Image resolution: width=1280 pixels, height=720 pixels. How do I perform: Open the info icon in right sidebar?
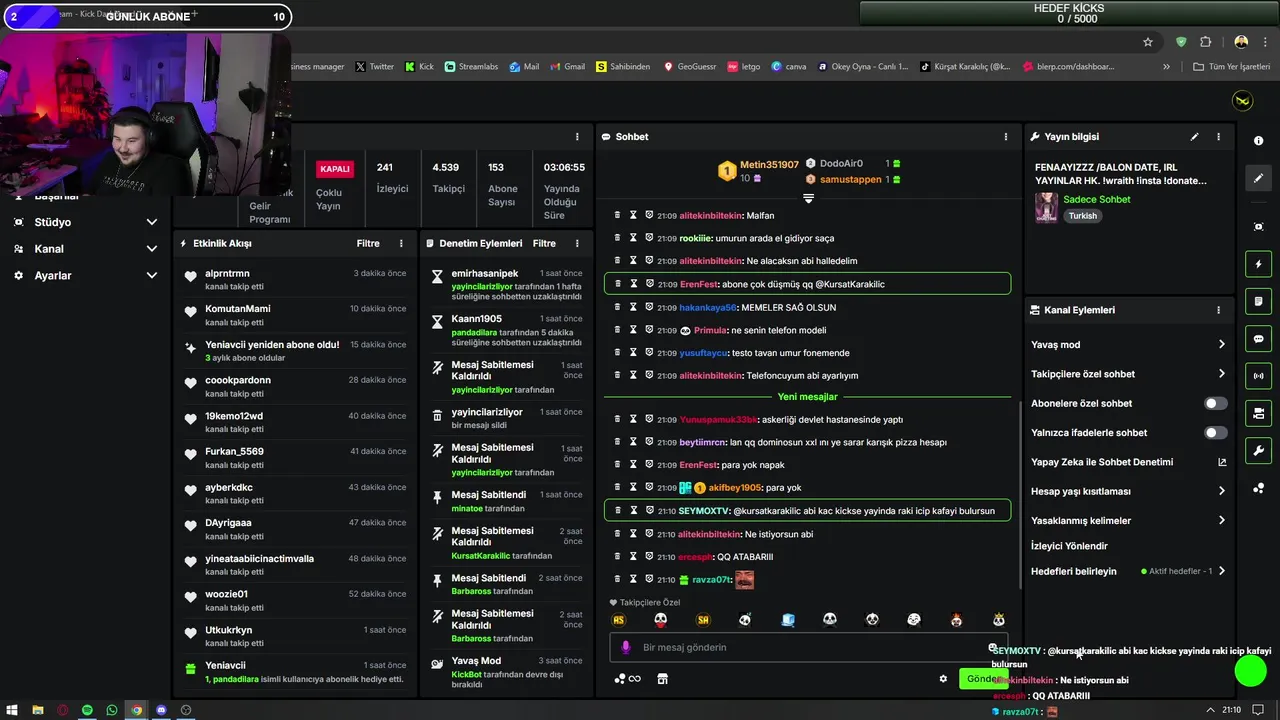1258,141
